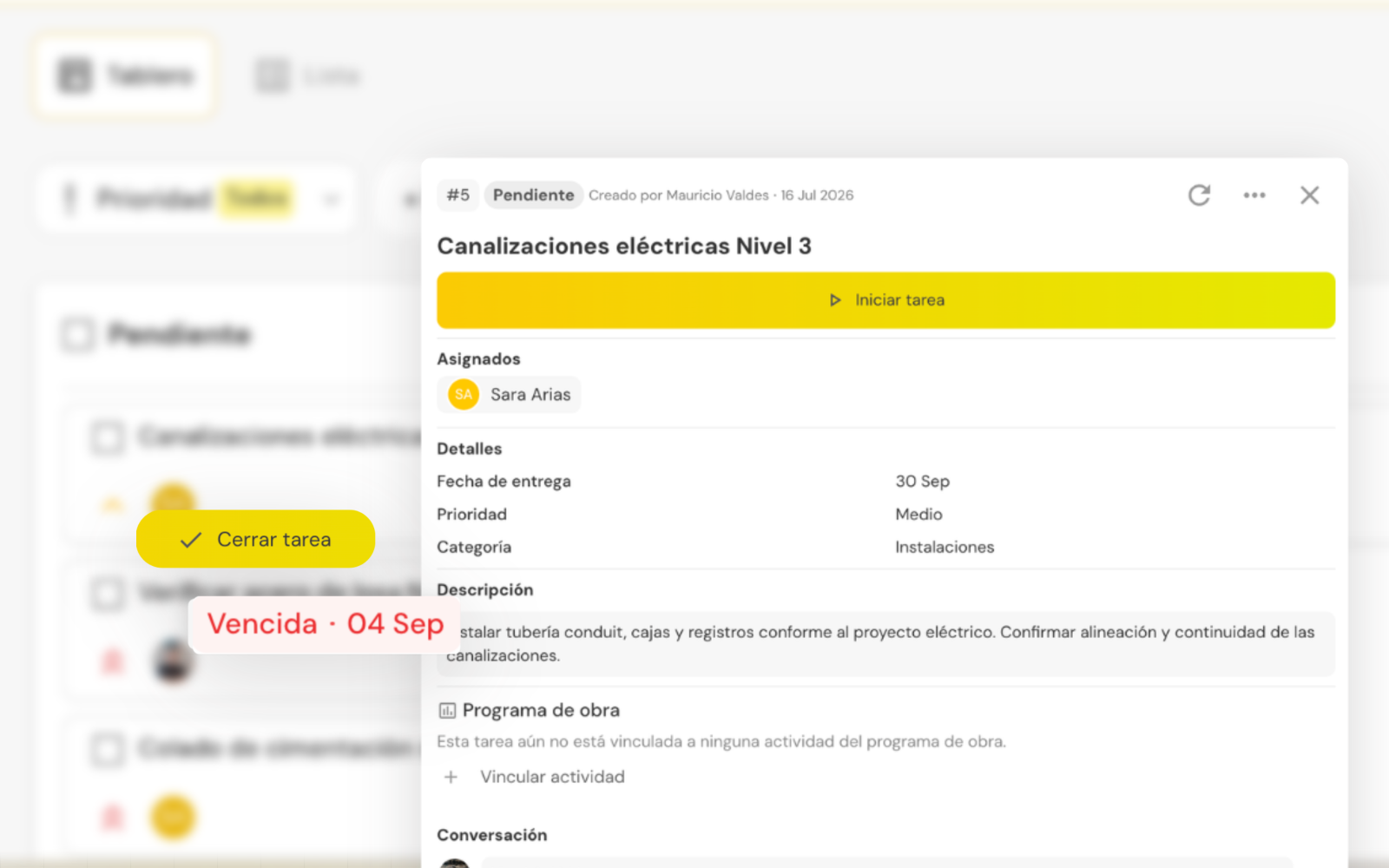Click the Vencida 04 Sep red label
The image size is (1389, 868).
[x=325, y=624]
